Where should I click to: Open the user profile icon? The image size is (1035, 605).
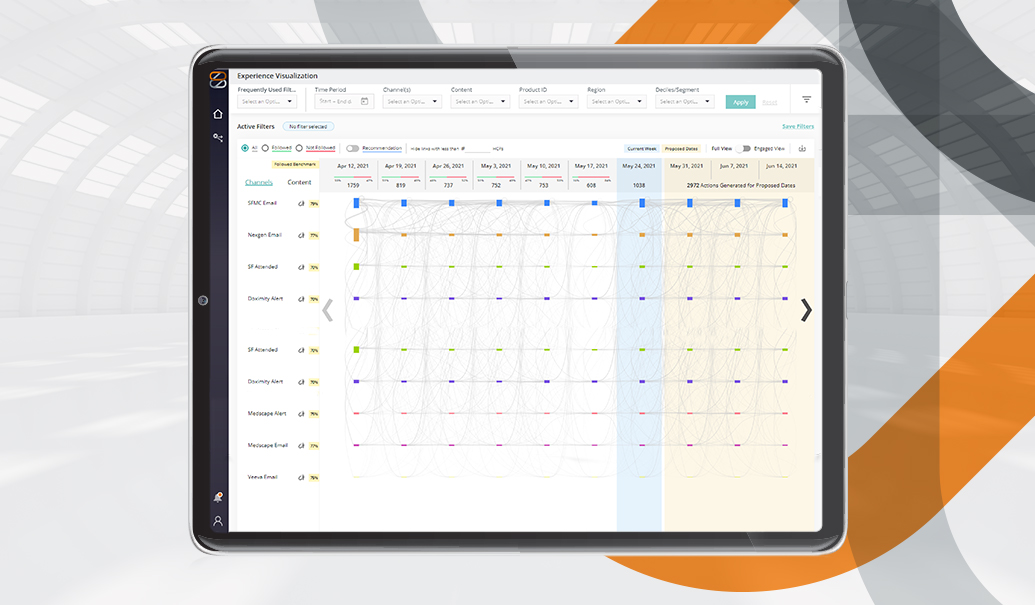218,521
